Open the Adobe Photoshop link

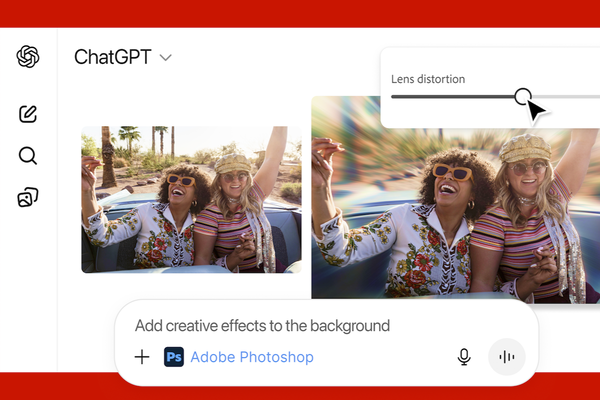coord(252,357)
